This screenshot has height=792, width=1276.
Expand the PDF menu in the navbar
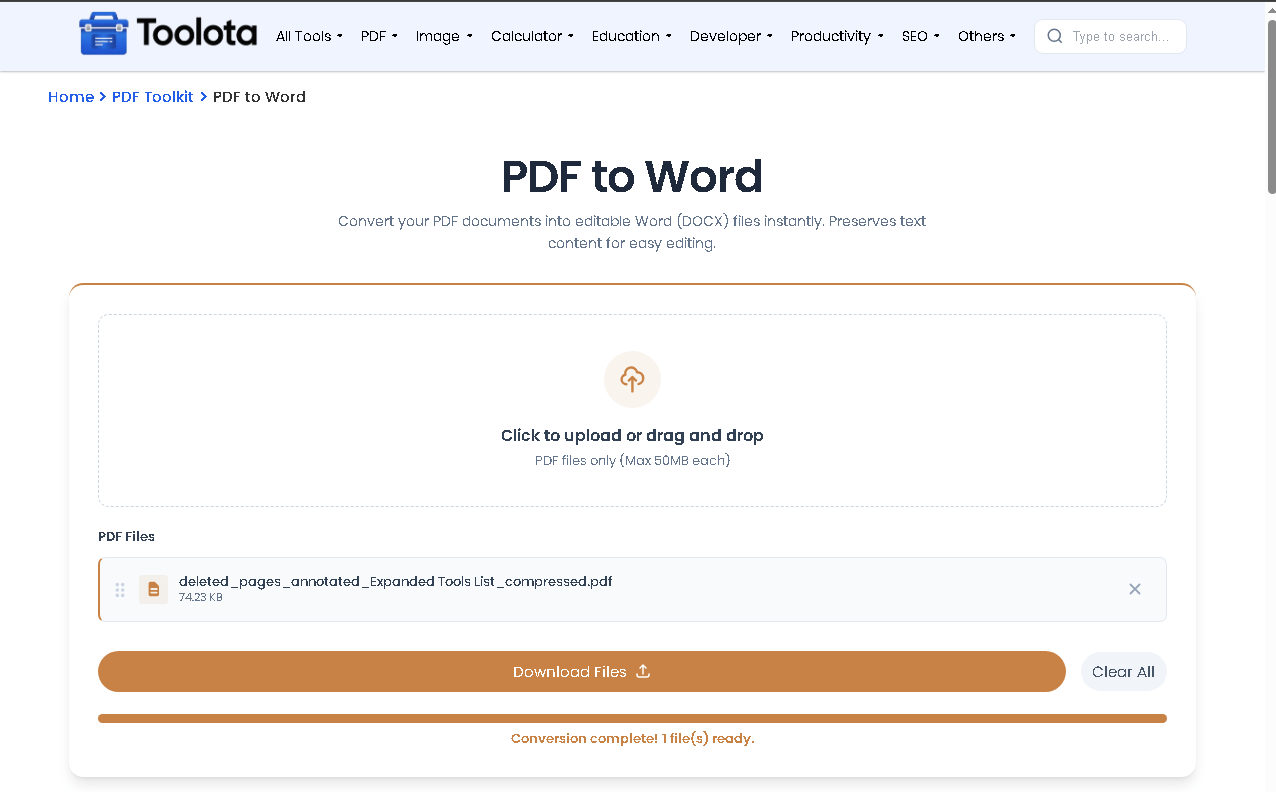[x=379, y=36]
